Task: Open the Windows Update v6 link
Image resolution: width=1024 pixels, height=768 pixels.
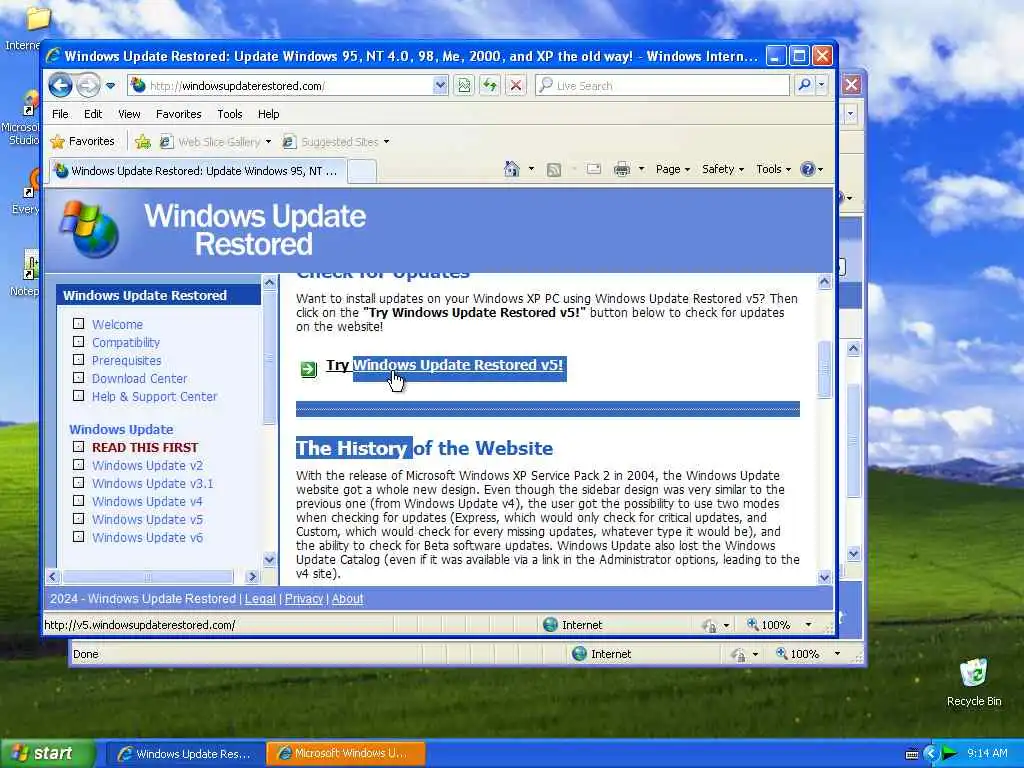Action: coord(147,537)
